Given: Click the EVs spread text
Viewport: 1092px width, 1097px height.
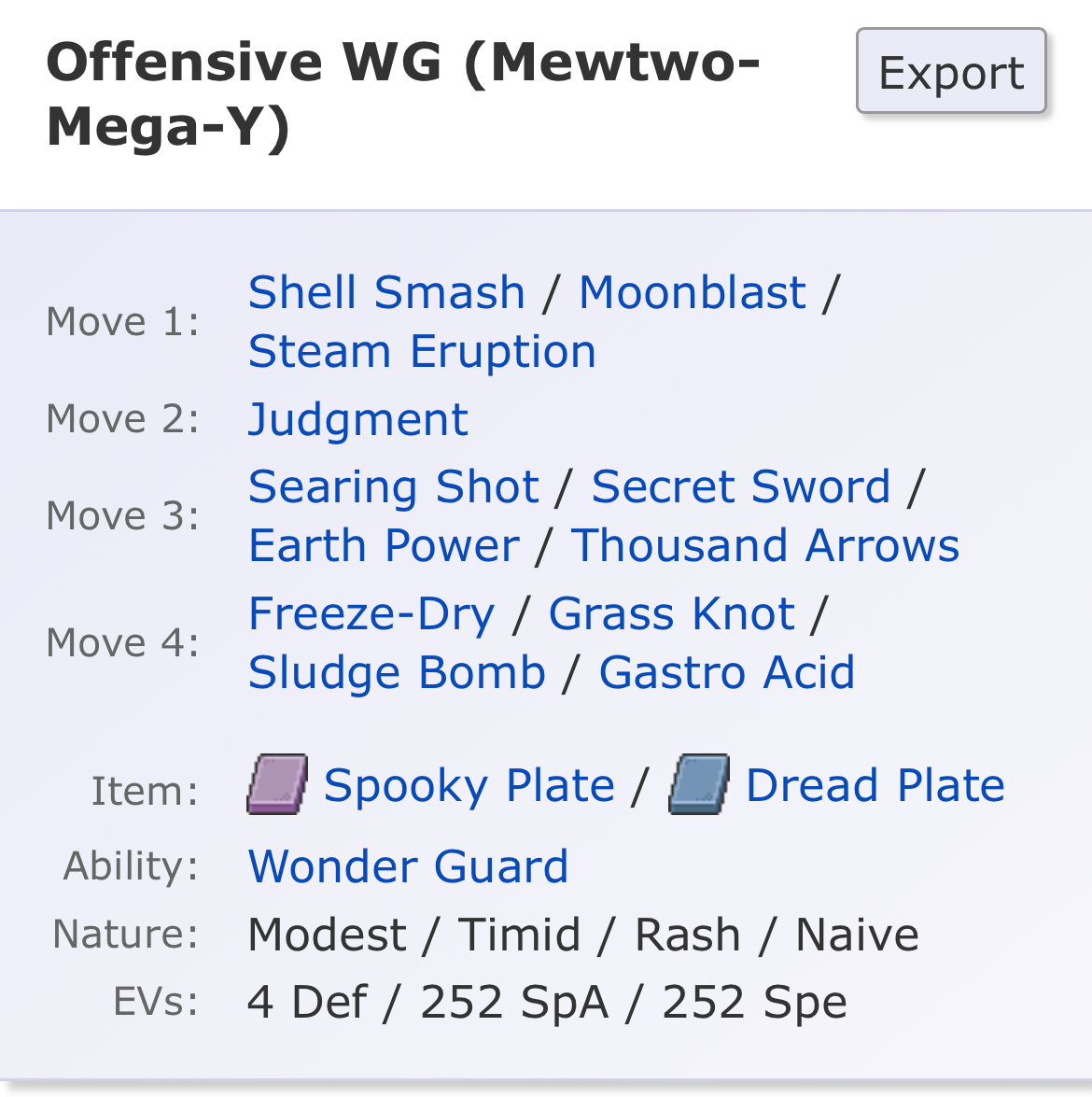Looking at the screenshot, I should (x=547, y=1003).
